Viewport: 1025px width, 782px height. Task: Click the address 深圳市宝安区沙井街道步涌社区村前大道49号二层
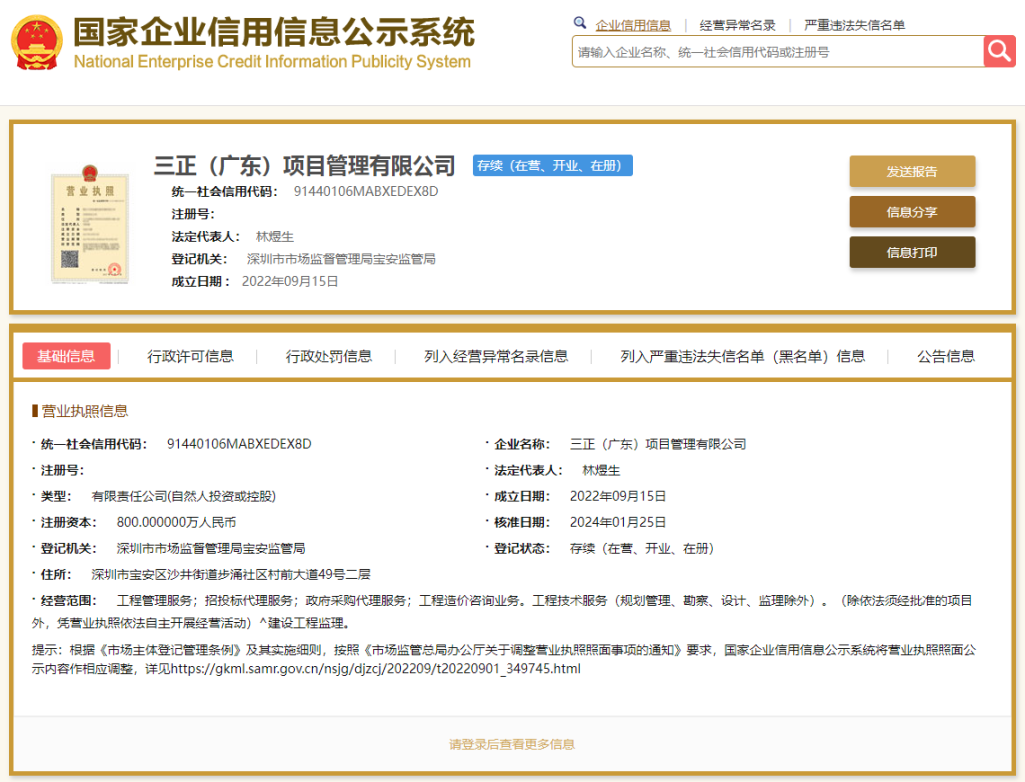tap(231, 575)
